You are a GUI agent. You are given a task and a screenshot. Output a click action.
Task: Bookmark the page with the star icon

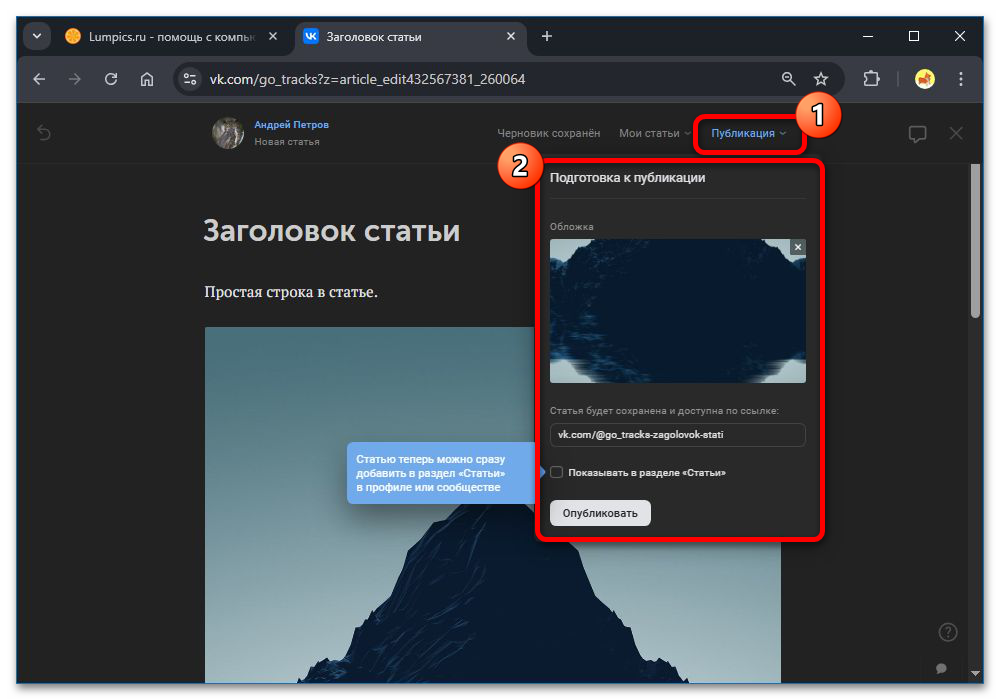821,78
